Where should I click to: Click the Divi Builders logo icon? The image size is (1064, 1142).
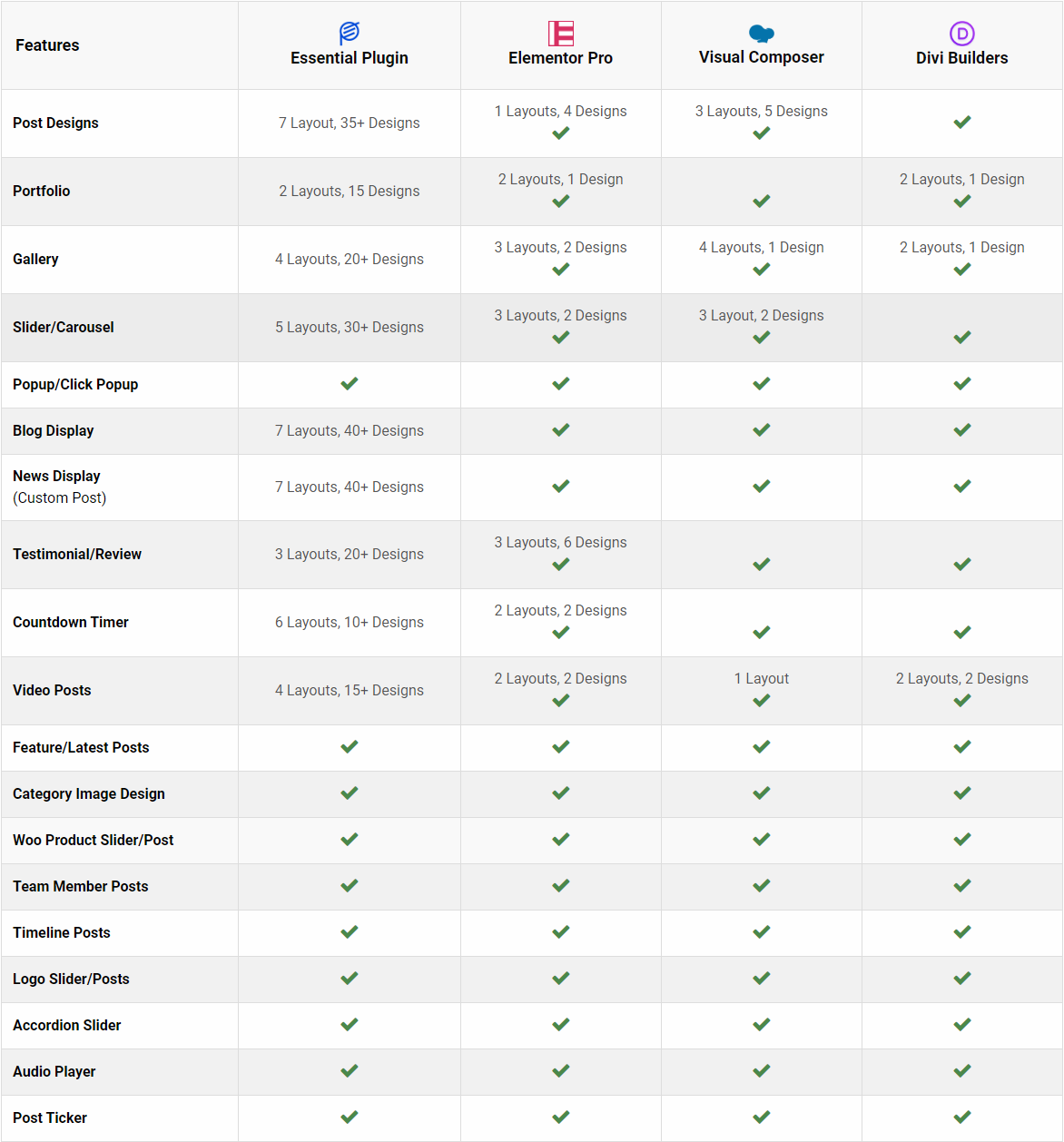[x=962, y=34]
